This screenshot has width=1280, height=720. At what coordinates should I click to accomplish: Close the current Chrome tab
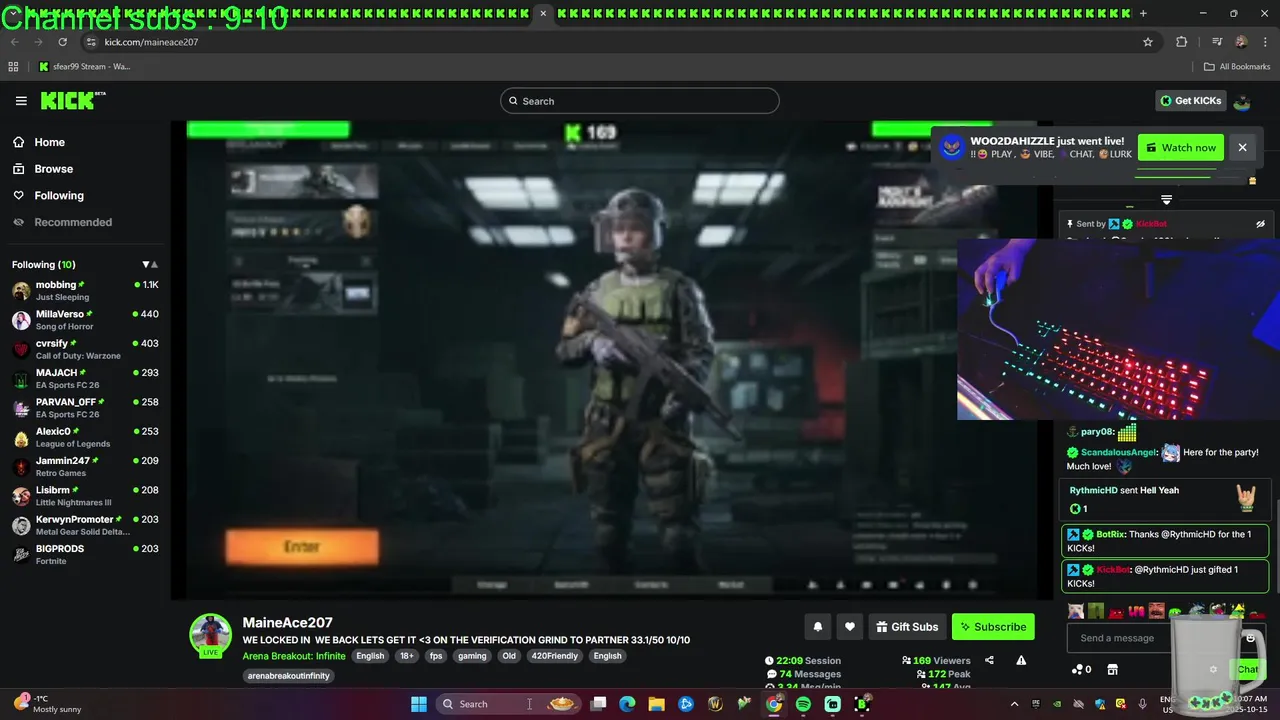543,13
